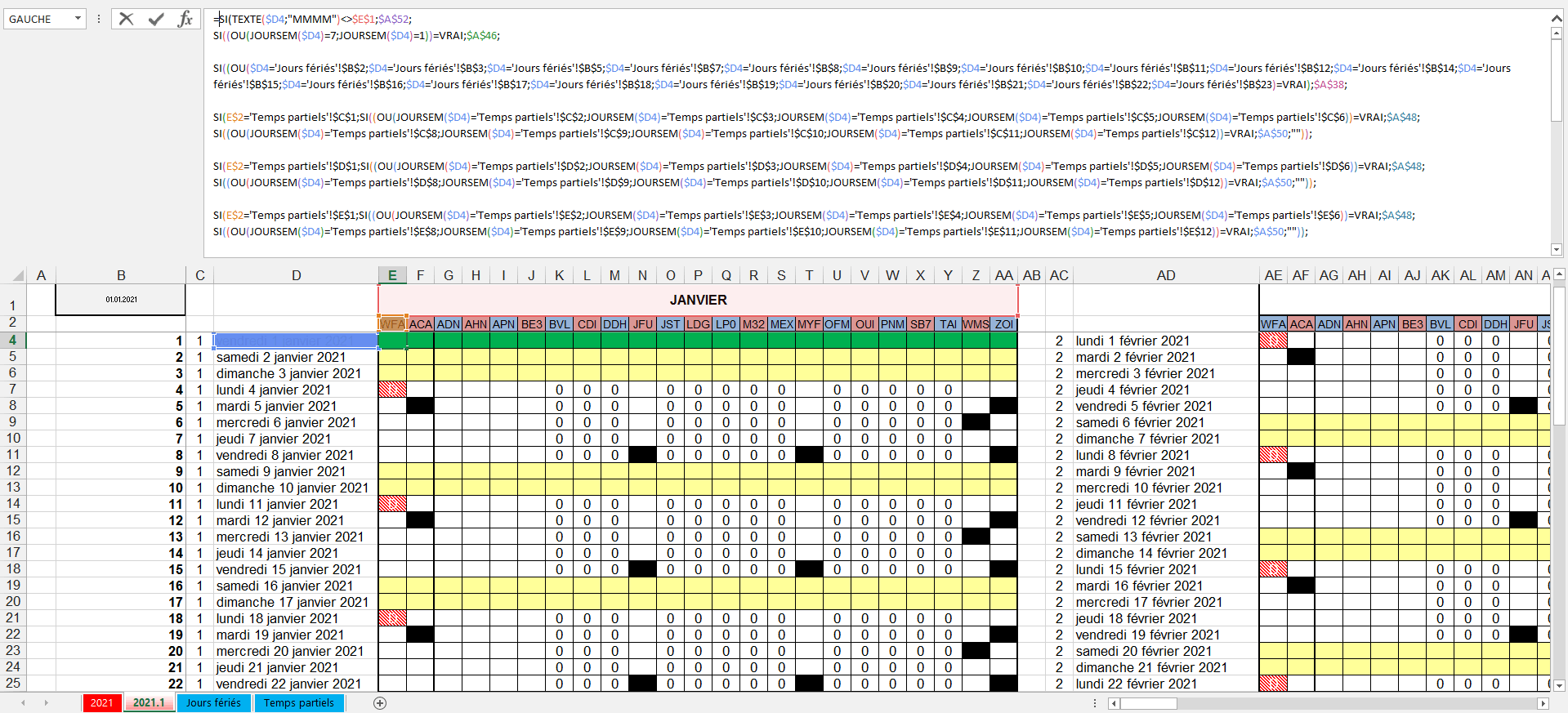Open the Temps partiels sheet tab
The height and width of the screenshot is (713, 1568).
click(299, 703)
